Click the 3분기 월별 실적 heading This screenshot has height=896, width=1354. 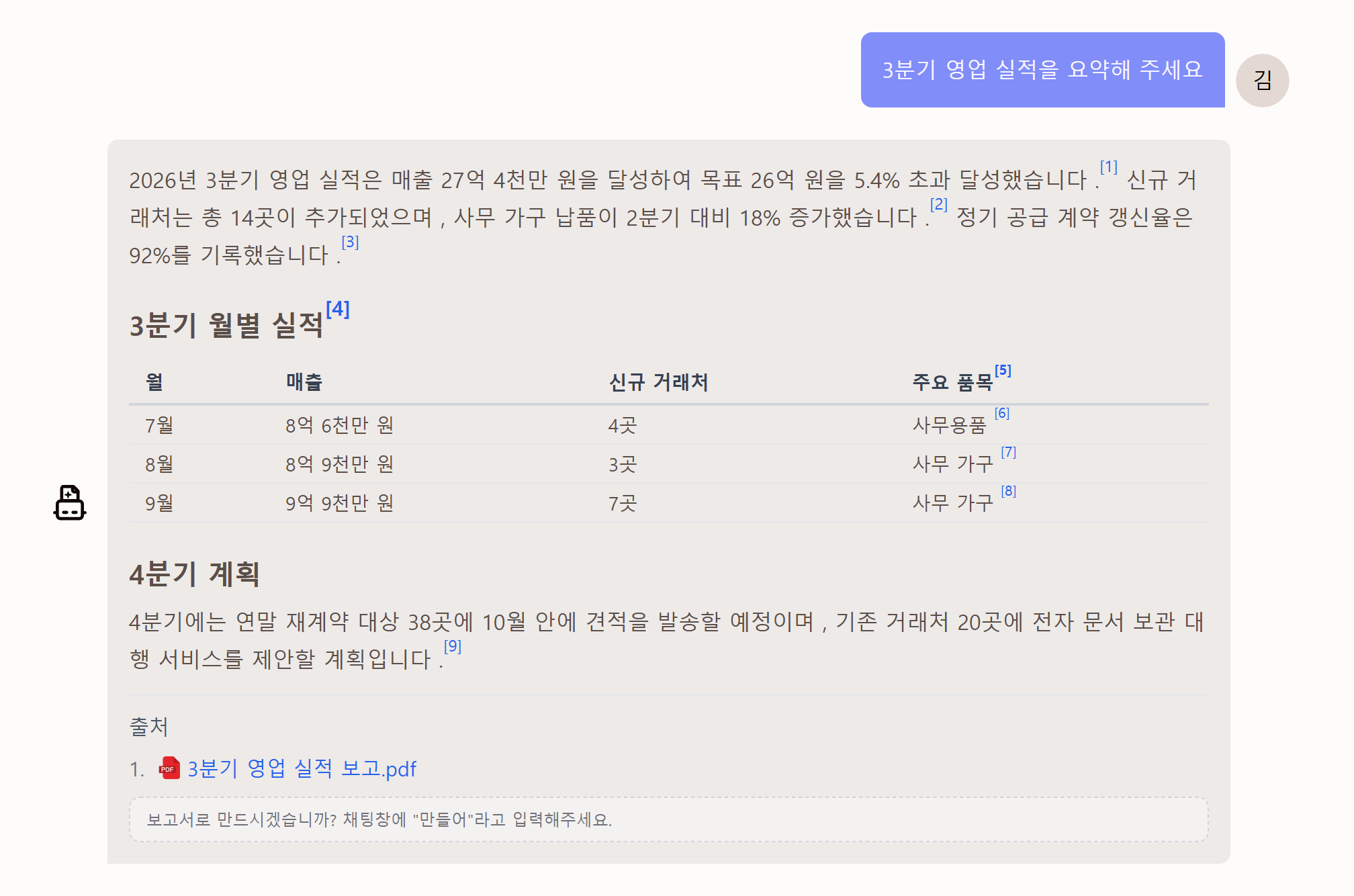[226, 325]
